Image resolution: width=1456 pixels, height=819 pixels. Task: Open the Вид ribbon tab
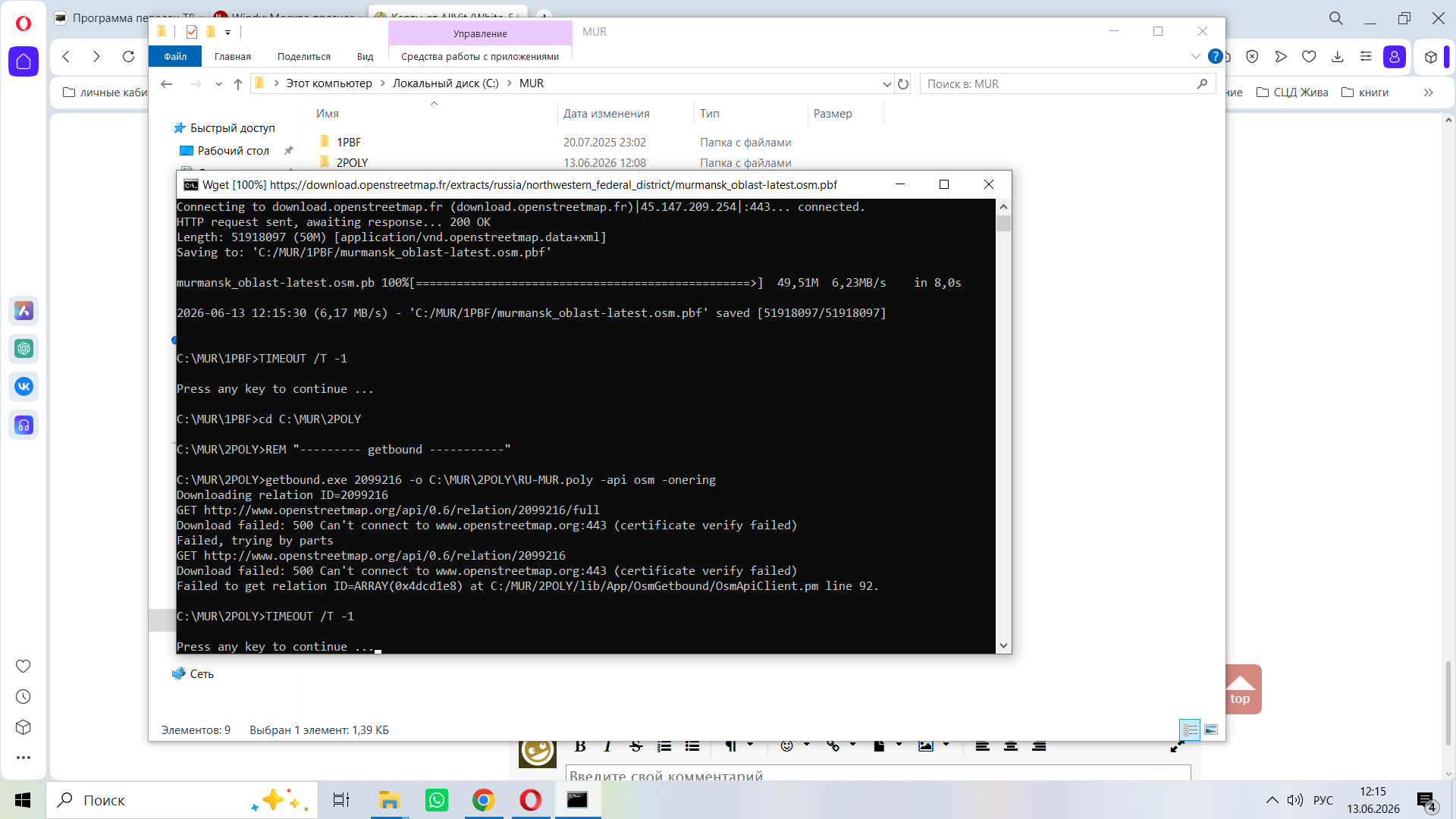point(366,56)
